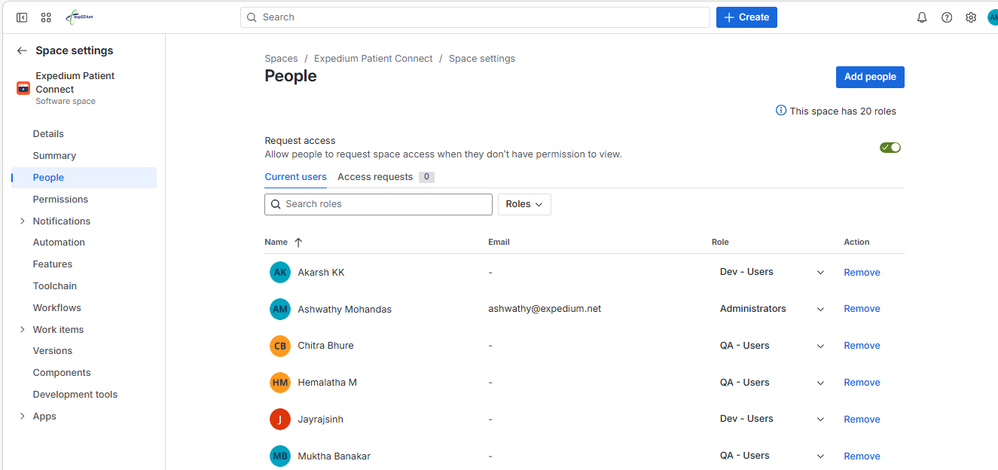998x470 pixels.
Task: Remove Akarsh KK from the space
Action: pyautogui.click(x=862, y=273)
